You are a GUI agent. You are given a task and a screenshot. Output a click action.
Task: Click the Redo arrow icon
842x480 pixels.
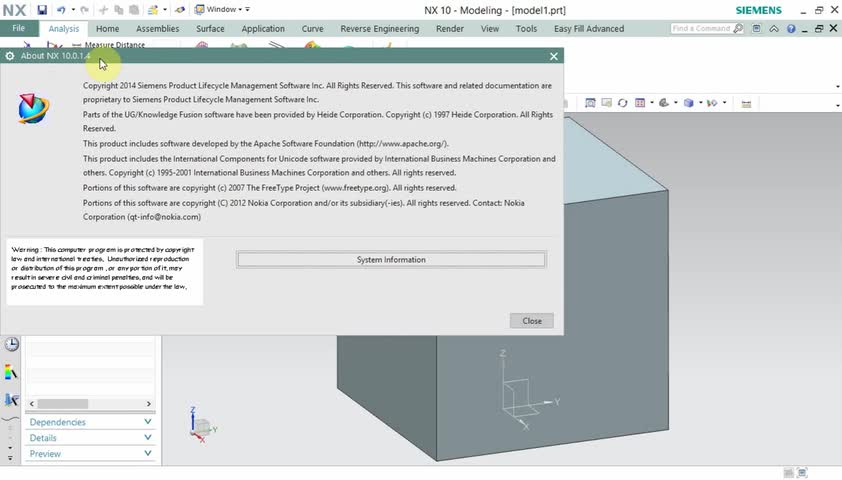pyautogui.click(x=84, y=10)
